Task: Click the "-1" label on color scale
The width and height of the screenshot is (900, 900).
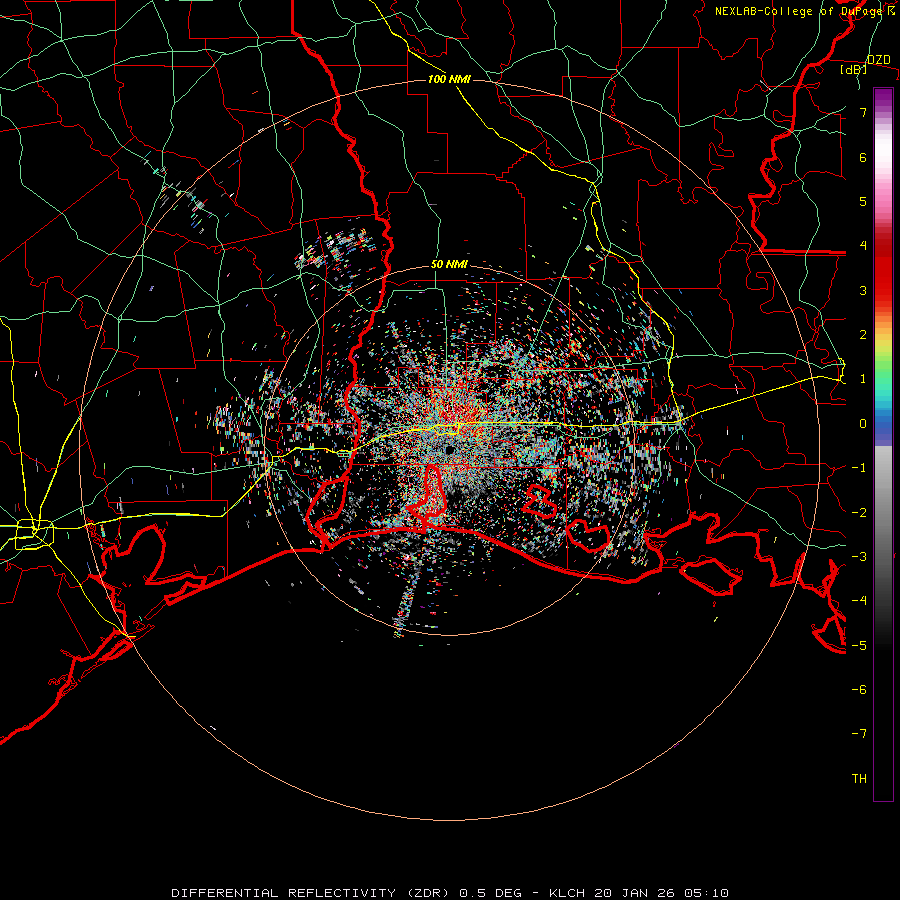Action: pyautogui.click(x=859, y=468)
